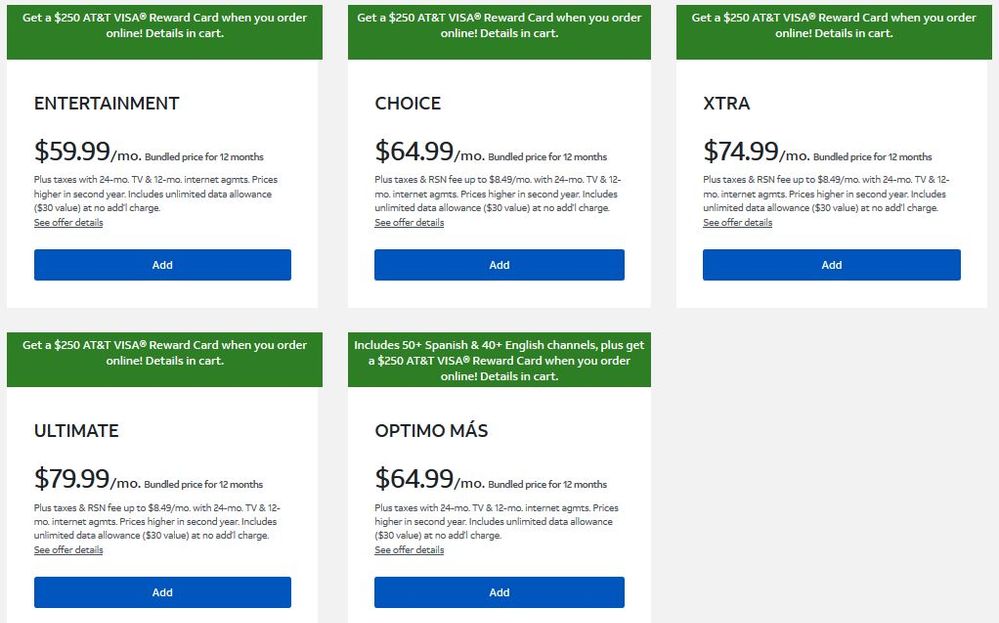View See offer details for ULTIMATE
This screenshot has width=999, height=623.
click(x=68, y=550)
